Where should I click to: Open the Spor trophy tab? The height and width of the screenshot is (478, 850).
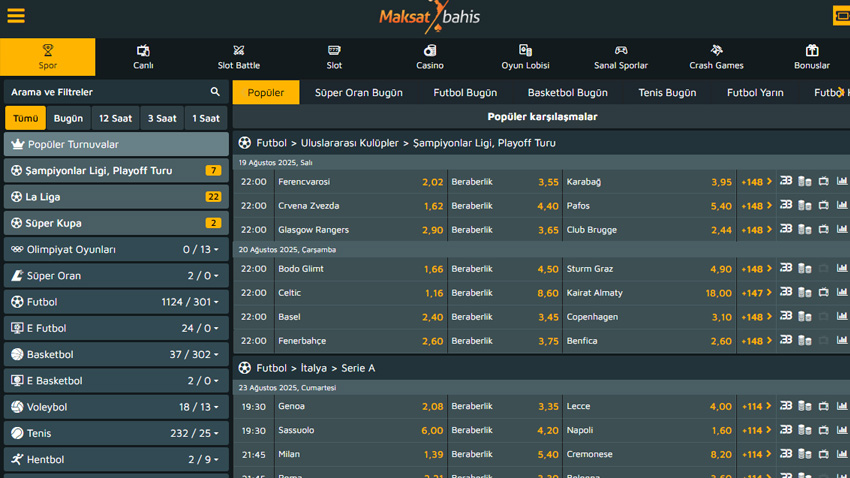(x=48, y=57)
